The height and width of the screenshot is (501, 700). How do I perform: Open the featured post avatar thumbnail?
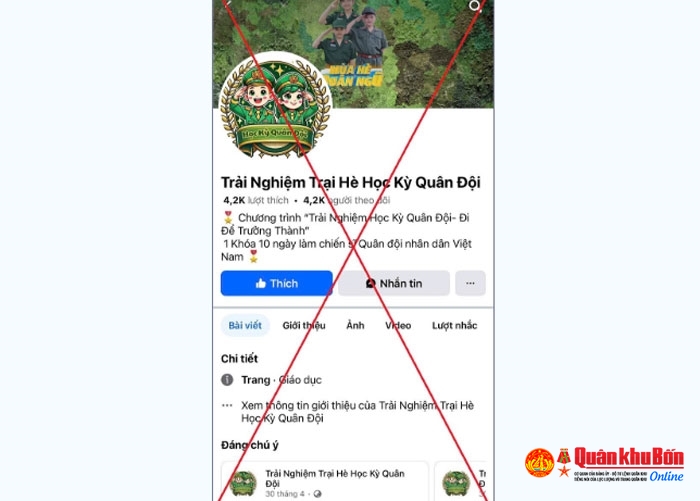coord(243,484)
